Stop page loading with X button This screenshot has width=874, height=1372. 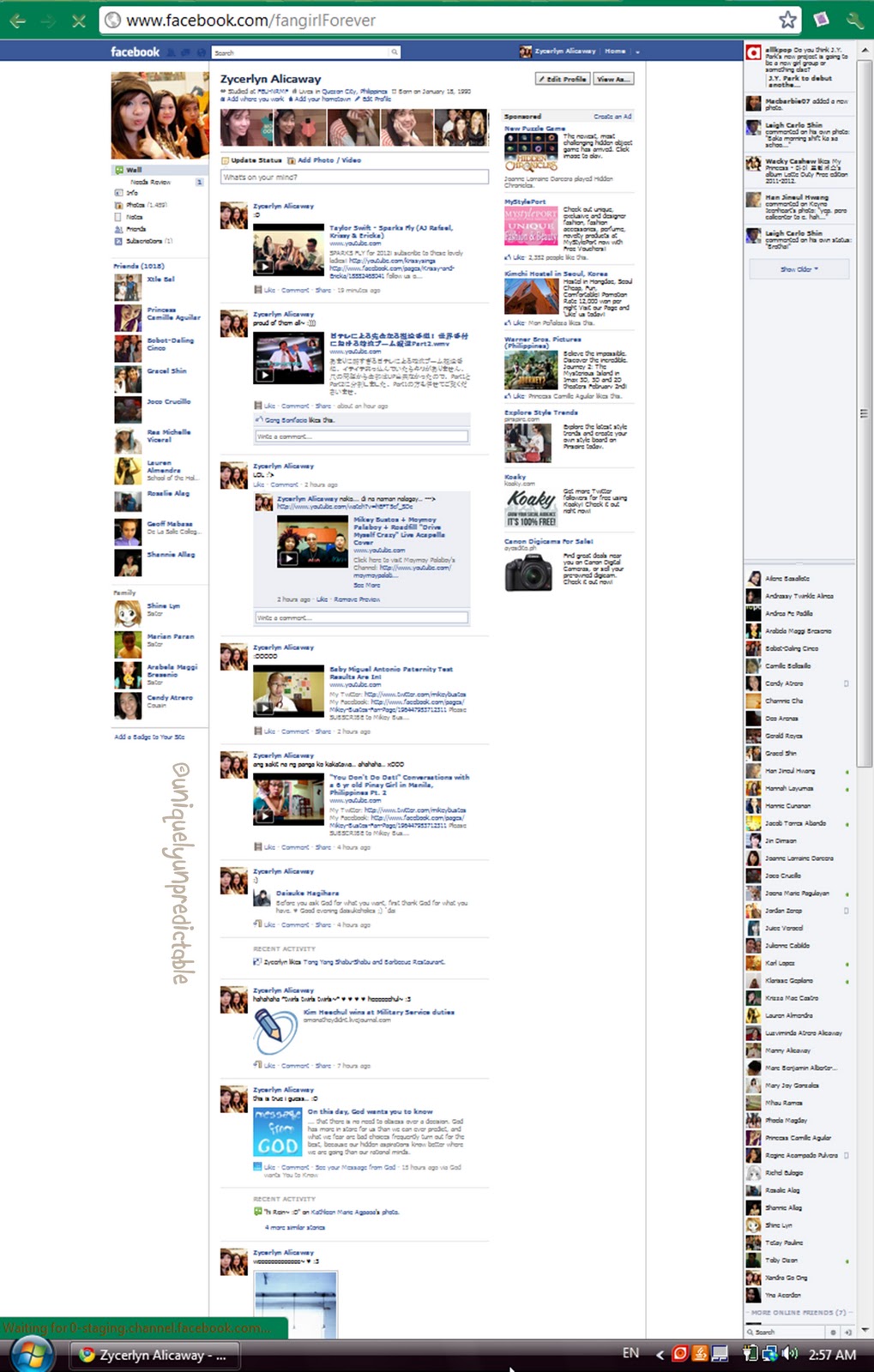coord(78,20)
